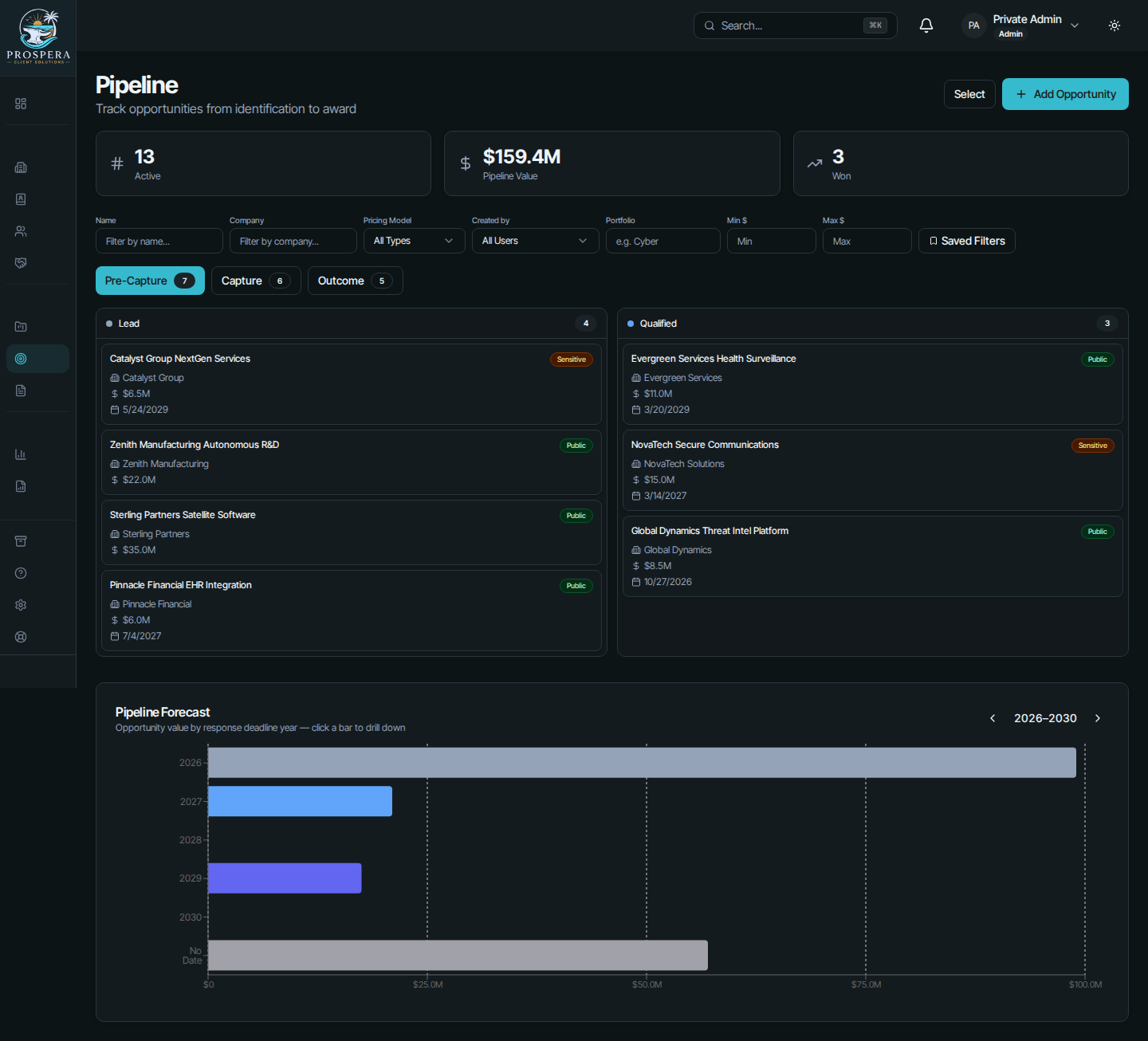
Task: Open notifications bell
Action: [926, 26]
